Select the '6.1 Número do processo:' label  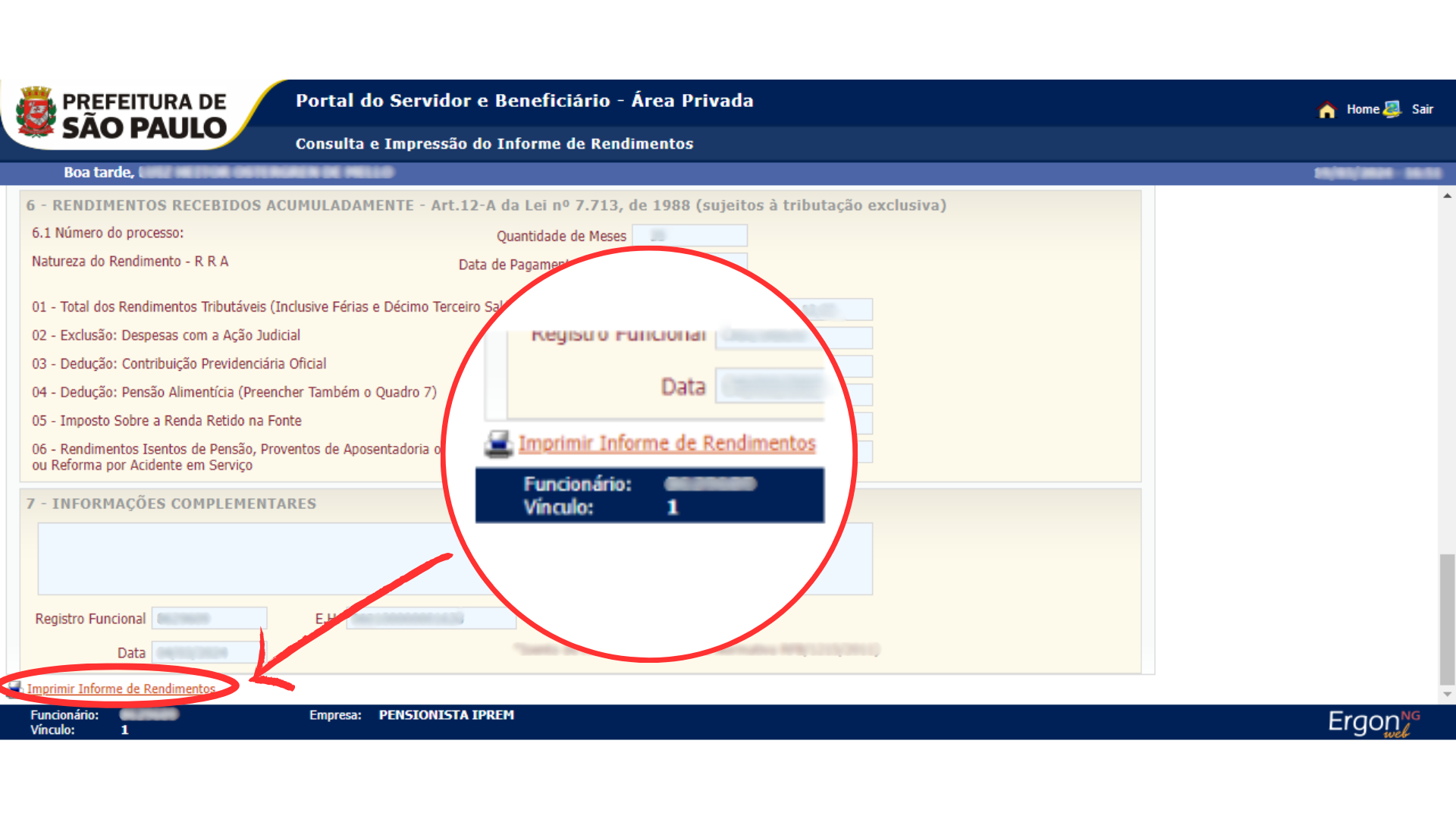[108, 233]
